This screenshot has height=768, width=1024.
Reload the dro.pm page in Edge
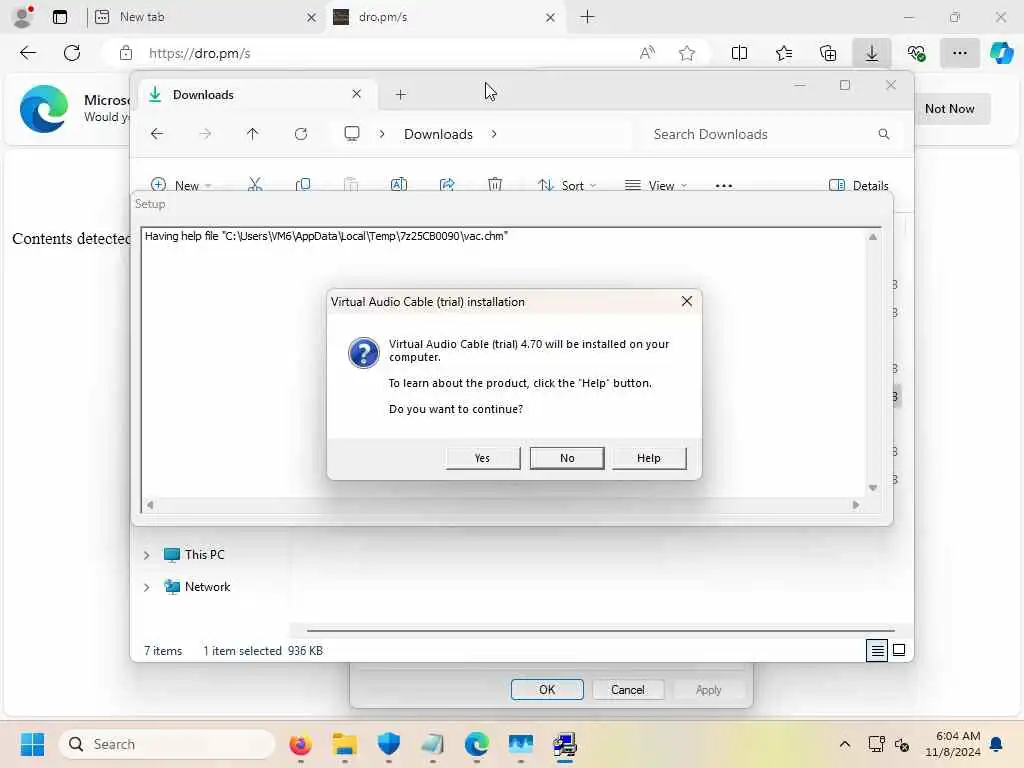(x=72, y=53)
